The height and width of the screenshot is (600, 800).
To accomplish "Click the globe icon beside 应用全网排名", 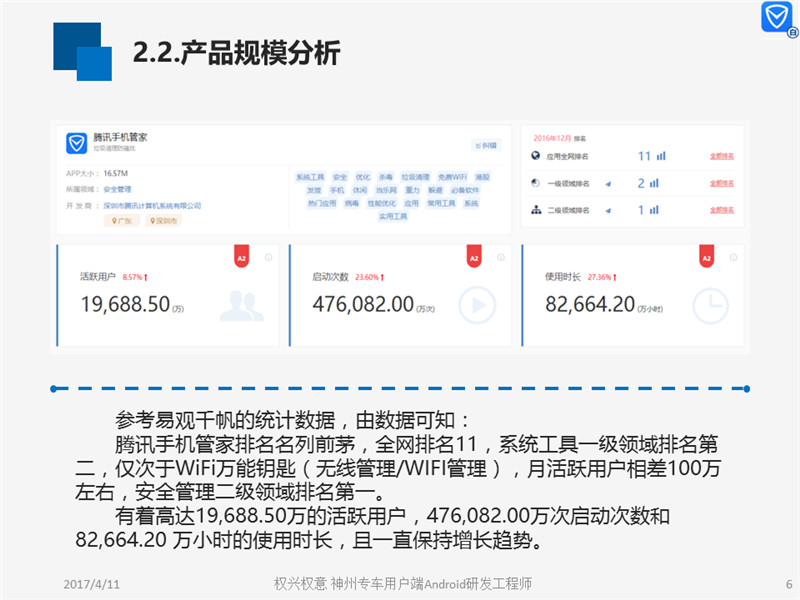I will 535,156.
